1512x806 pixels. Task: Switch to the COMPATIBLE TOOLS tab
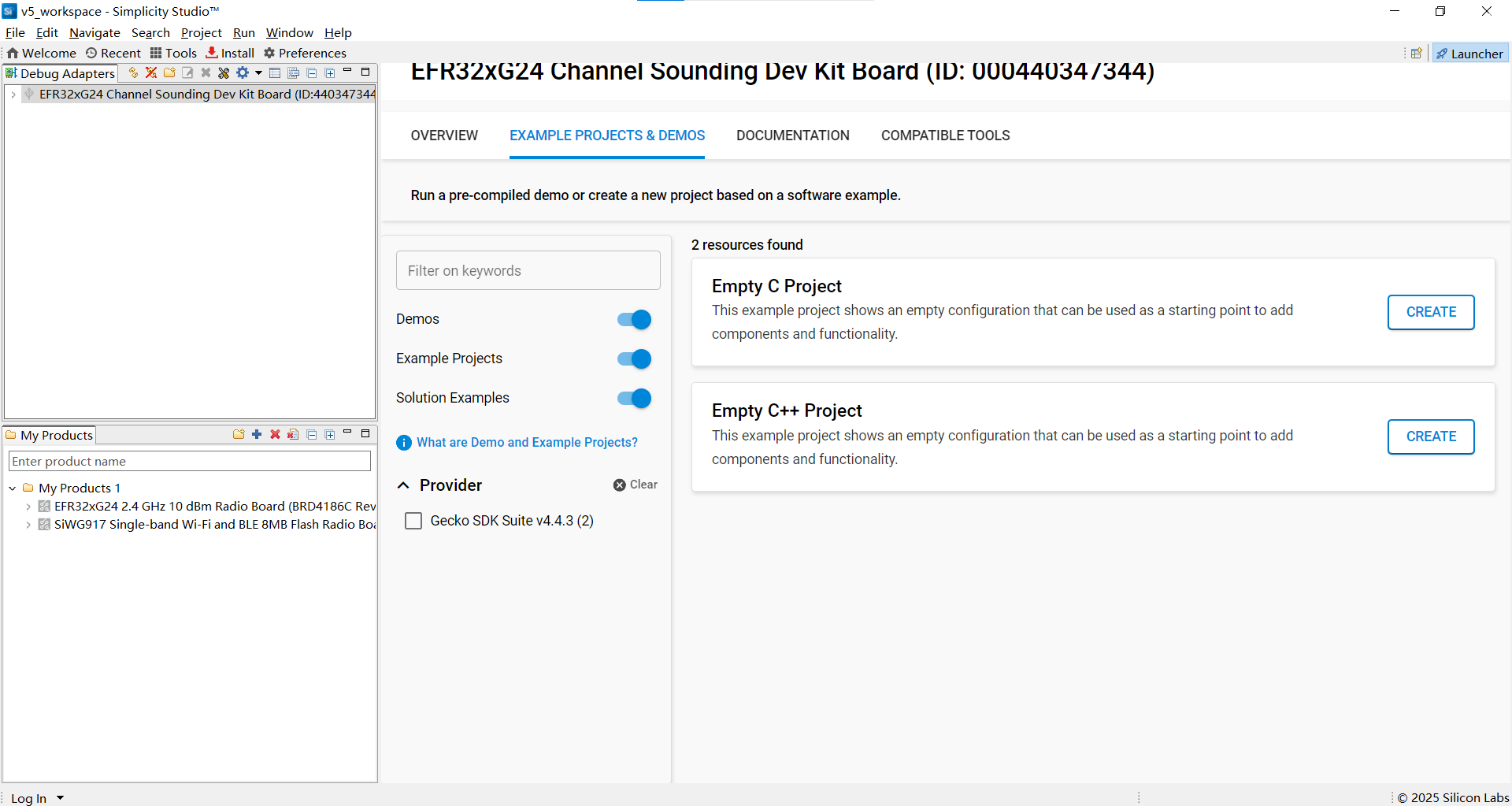click(x=945, y=136)
